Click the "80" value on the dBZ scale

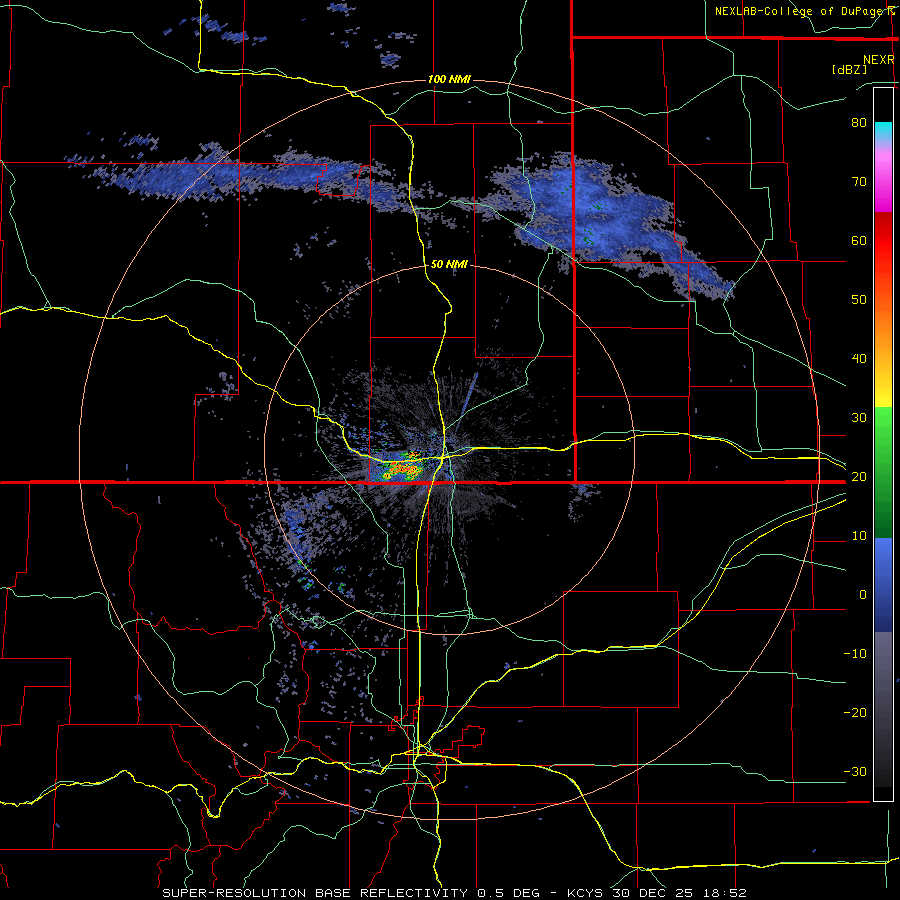click(x=859, y=122)
